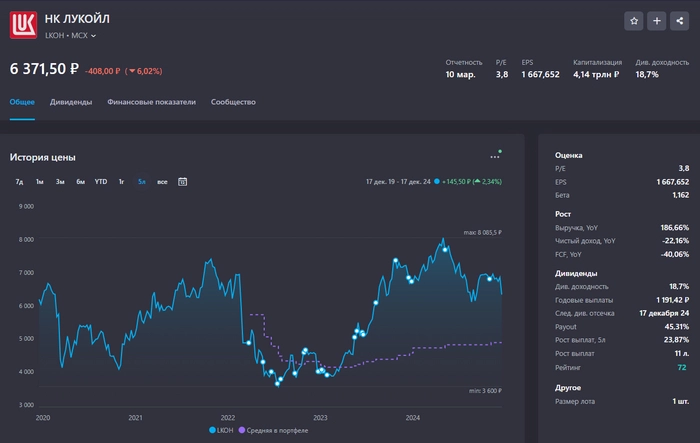Open the Сообщество tab
This screenshot has width=700, height=443.
(x=233, y=102)
